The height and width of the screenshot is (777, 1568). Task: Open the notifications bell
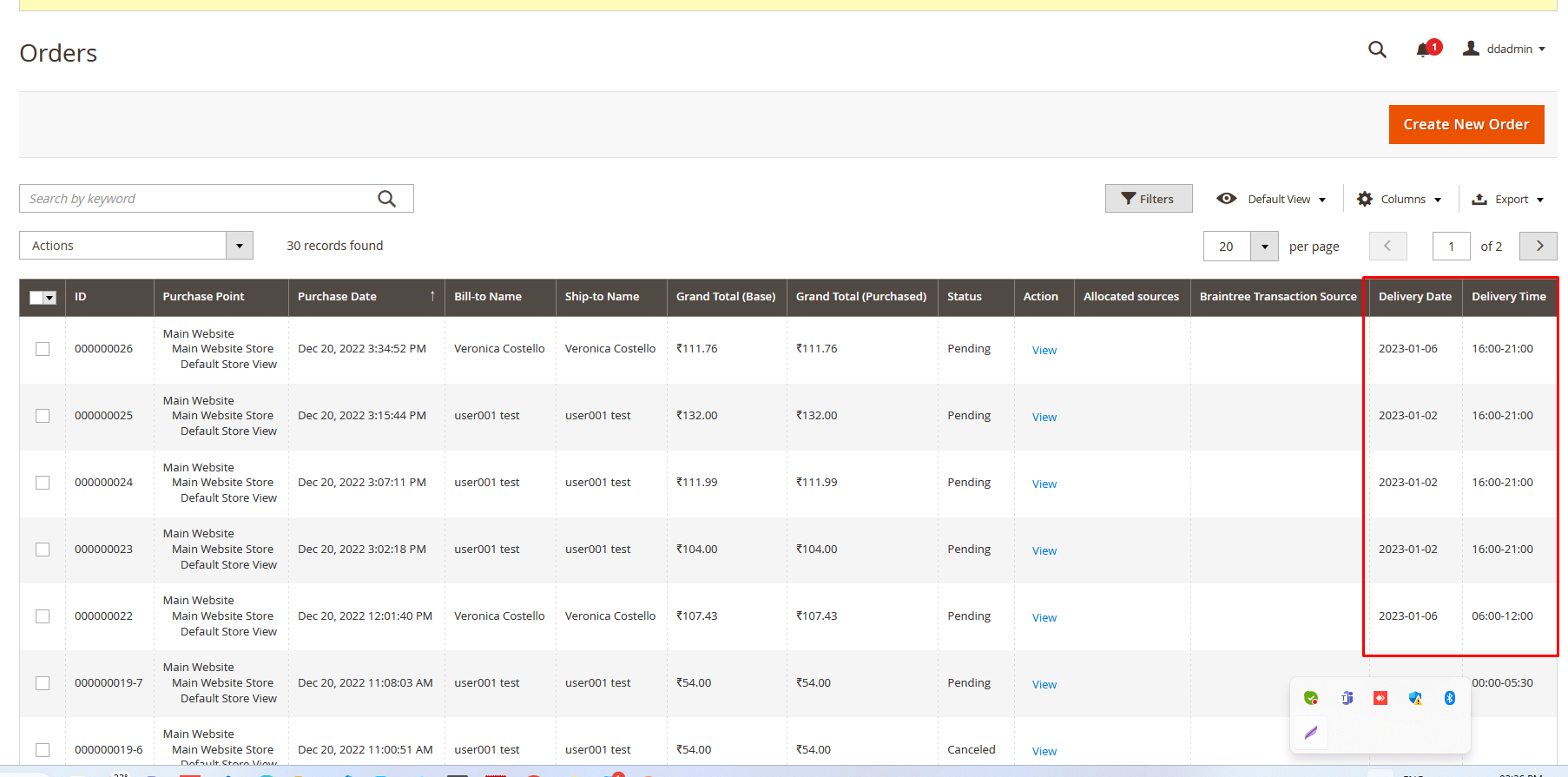point(1424,49)
